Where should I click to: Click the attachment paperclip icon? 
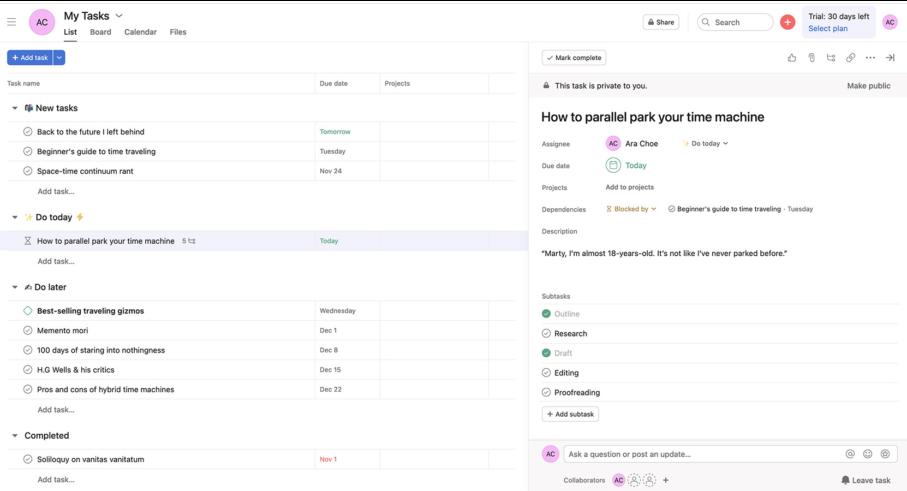(x=811, y=58)
